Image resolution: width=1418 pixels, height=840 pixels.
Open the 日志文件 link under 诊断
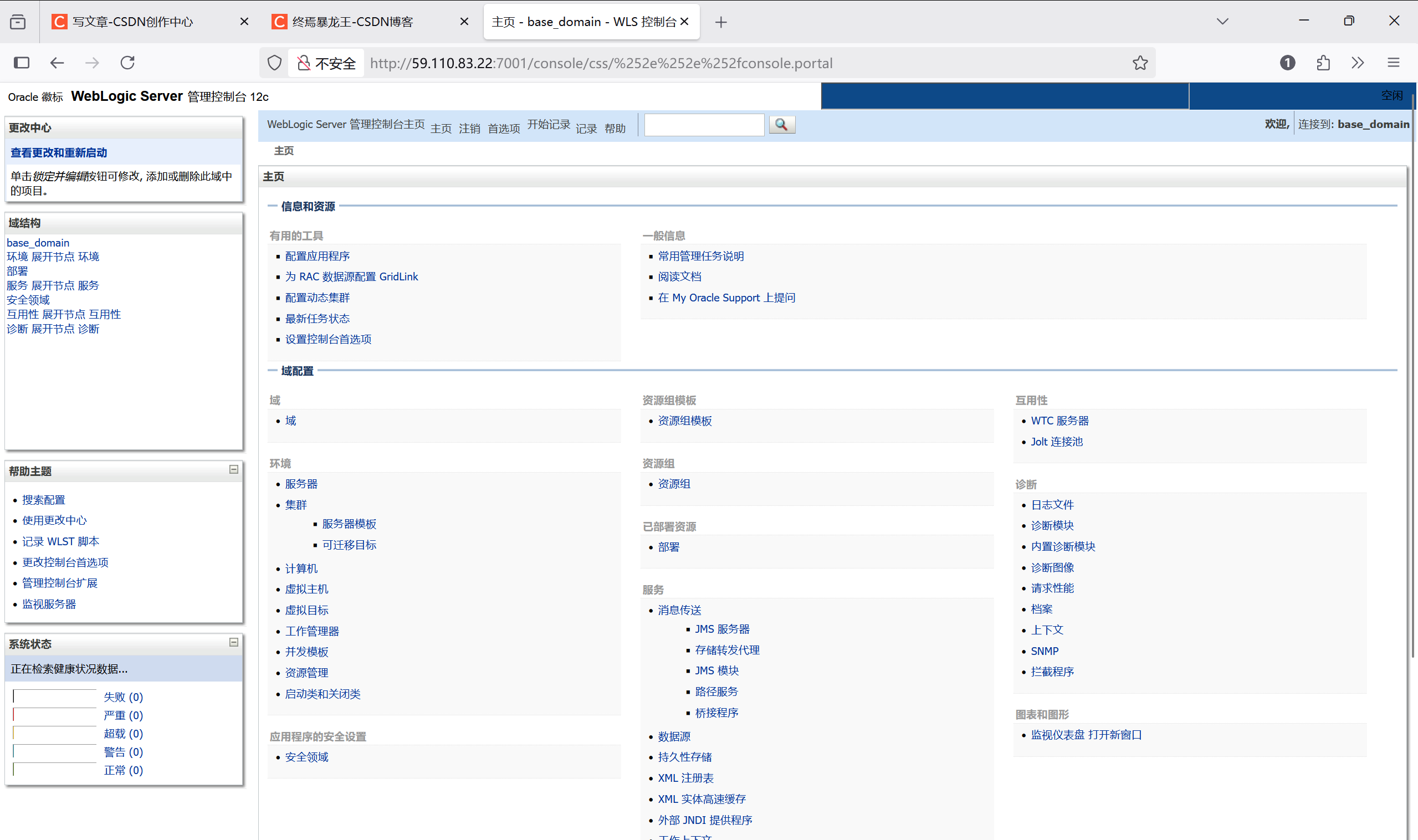click(1052, 505)
